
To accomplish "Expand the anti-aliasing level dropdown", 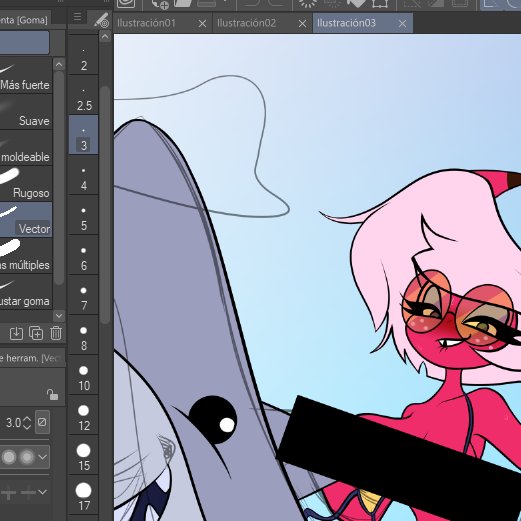I will pos(42,457).
